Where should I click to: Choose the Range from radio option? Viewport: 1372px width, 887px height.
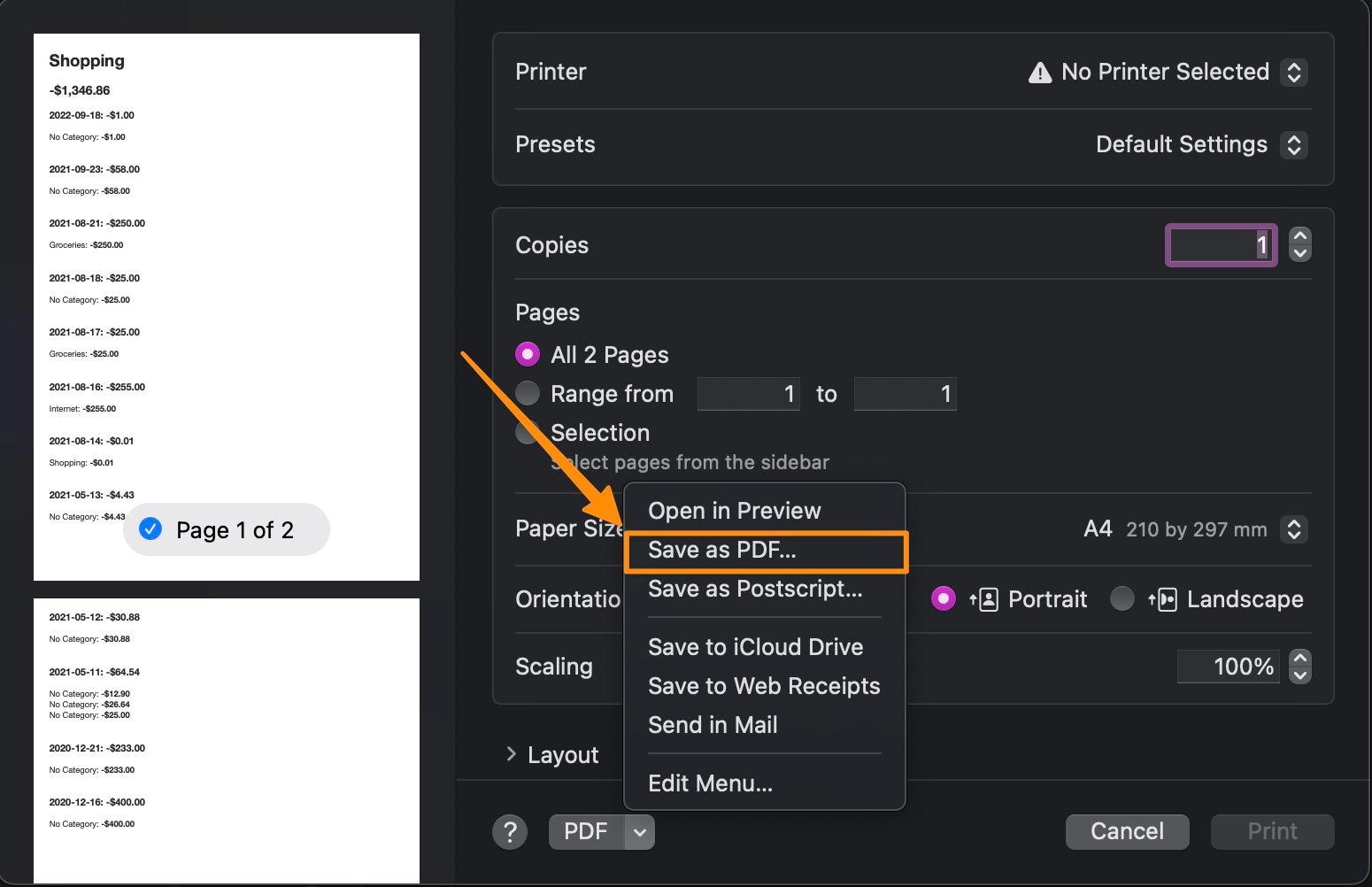click(x=528, y=394)
